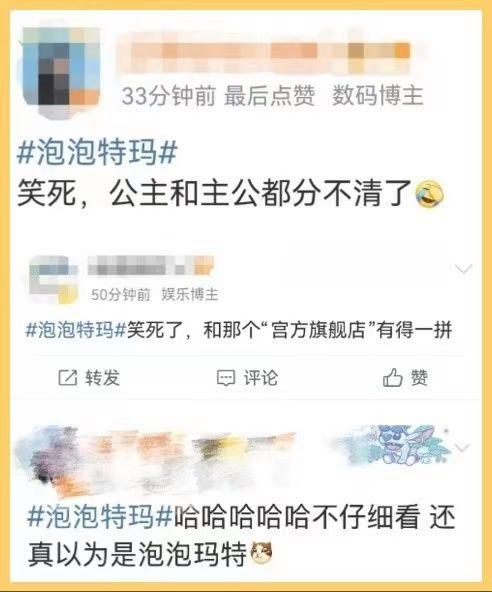
Task: Click the cat emoji after 泡泡玛特
Action: point(261,553)
